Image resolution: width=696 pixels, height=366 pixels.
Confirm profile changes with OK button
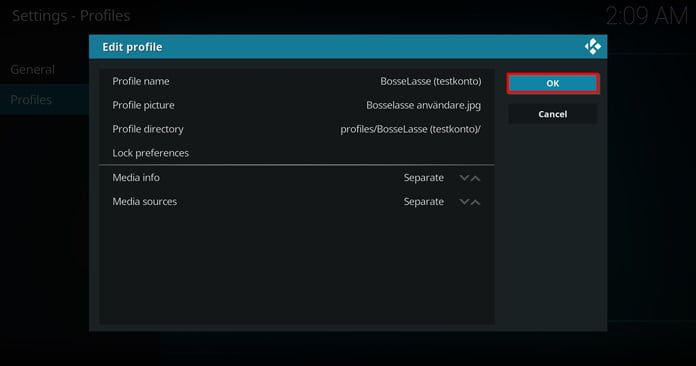[x=553, y=83]
